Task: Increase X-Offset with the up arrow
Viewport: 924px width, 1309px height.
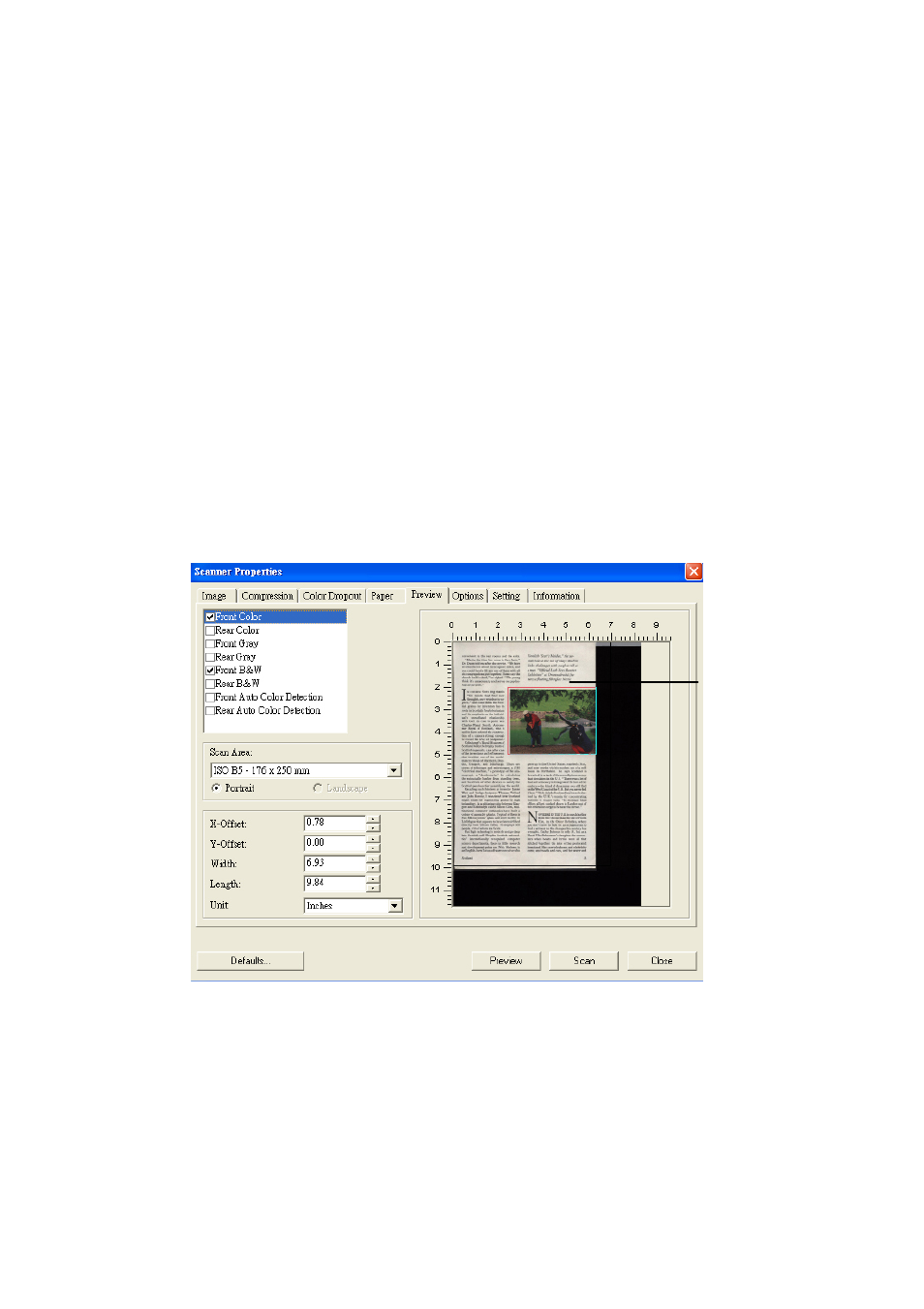Action: click(x=374, y=820)
